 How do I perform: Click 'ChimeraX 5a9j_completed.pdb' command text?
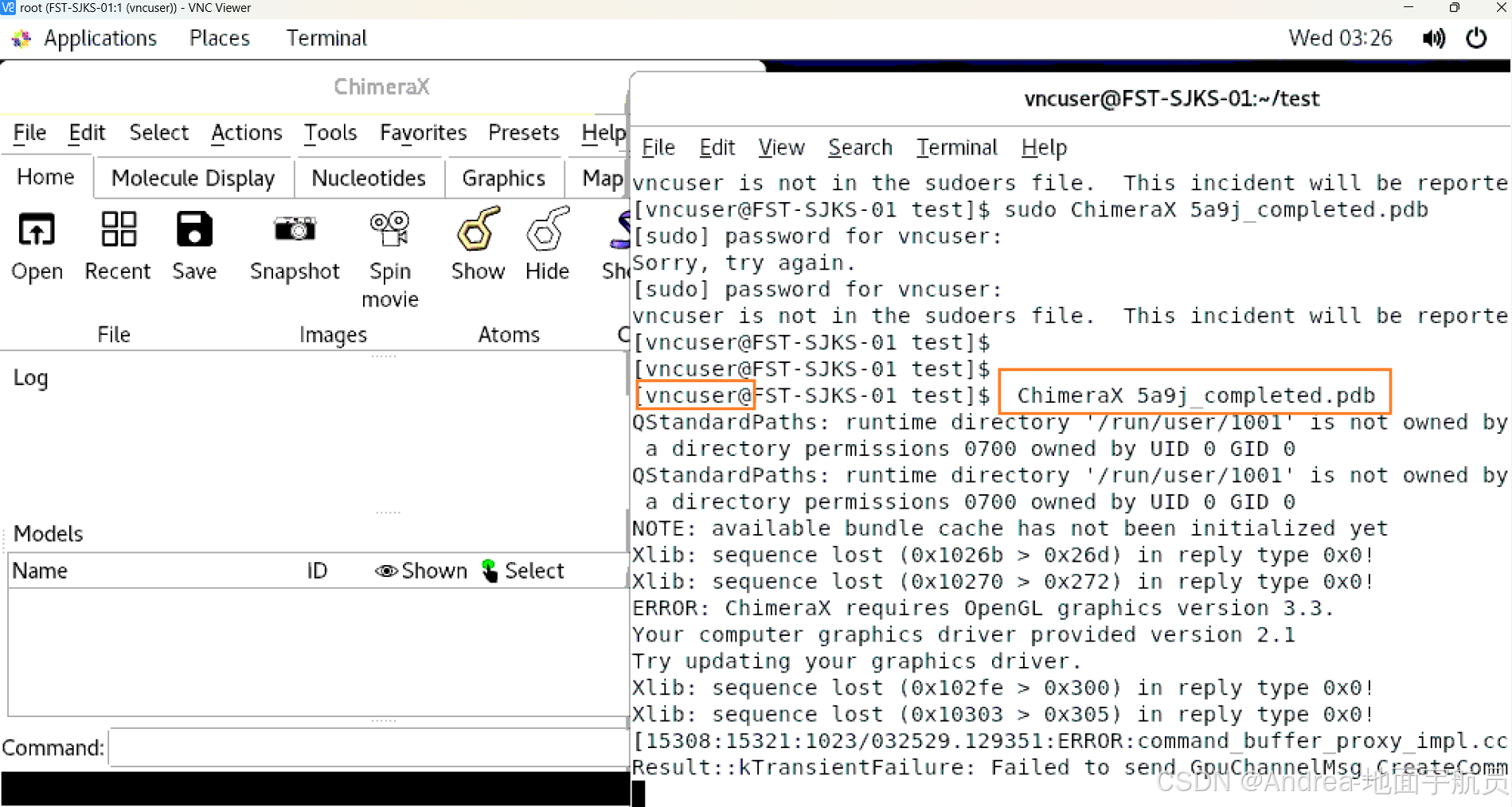coord(1196,396)
